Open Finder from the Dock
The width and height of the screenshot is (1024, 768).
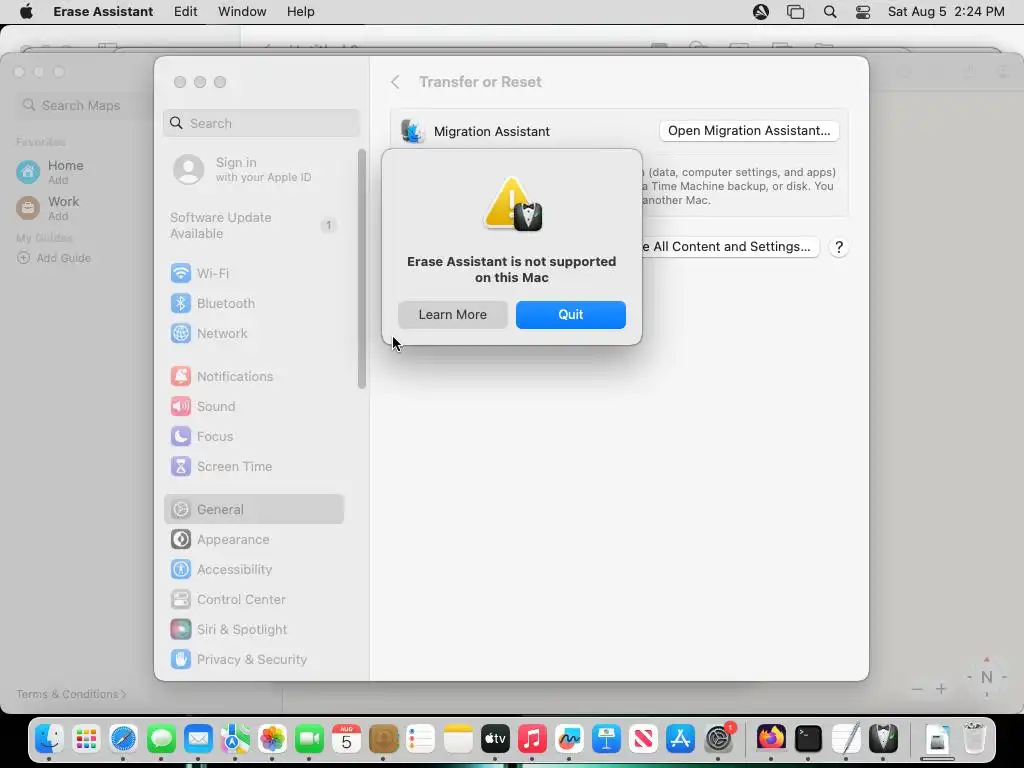(x=49, y=739)
